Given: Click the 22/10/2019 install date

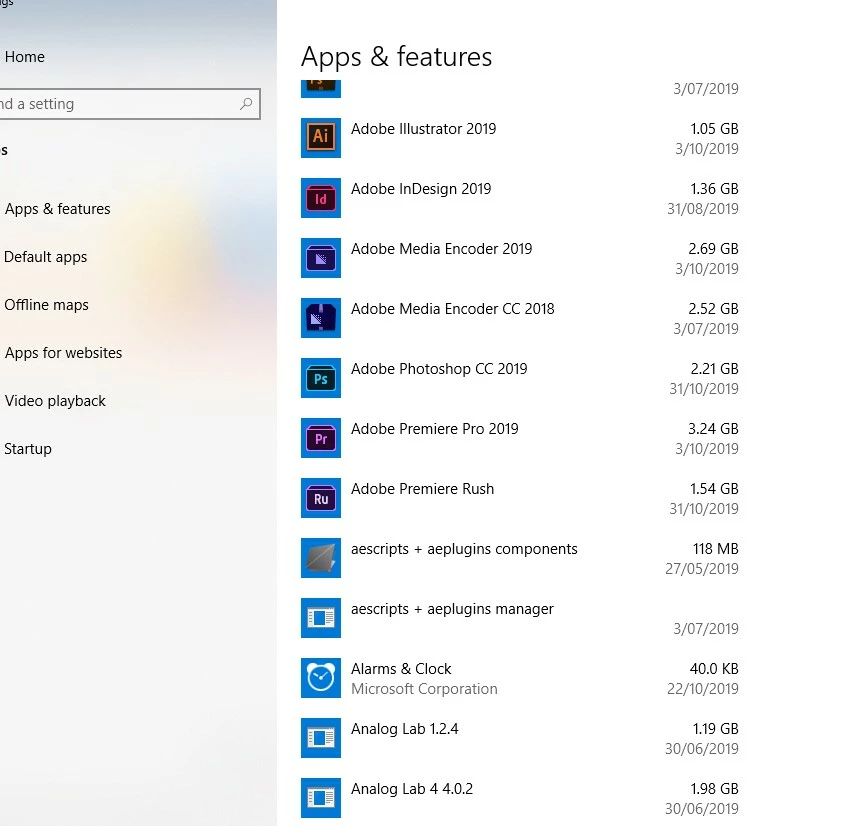Looking at the screenshot, I should tap(703, 690).
